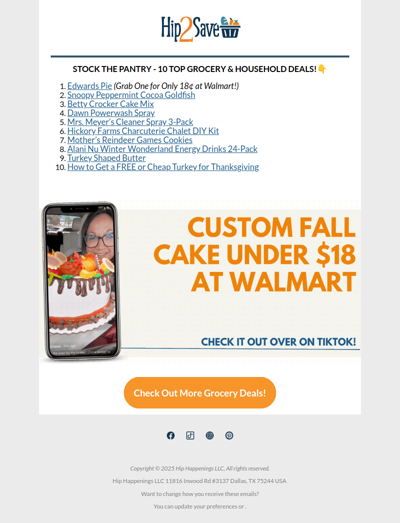Viewport: 400px width, 523px height.
Task: Open the Edwards Pie deal link
Action: coord(89,86)
